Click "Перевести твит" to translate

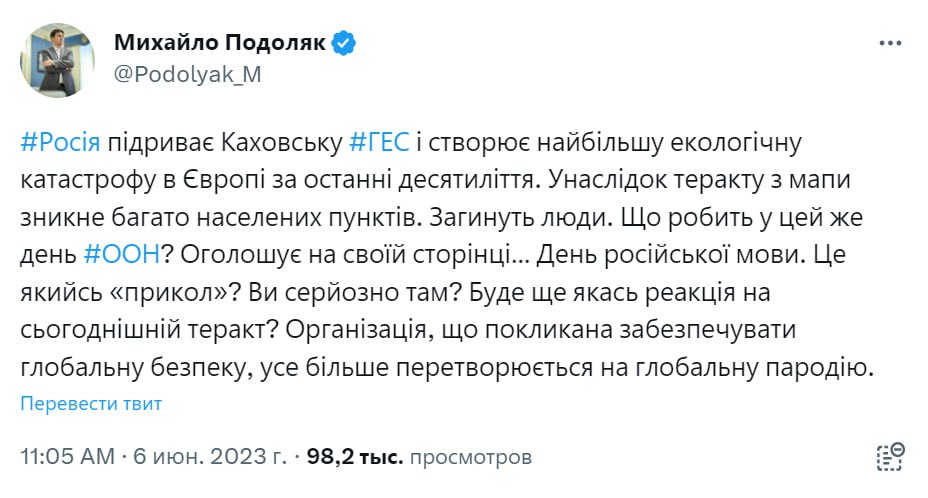91,404
